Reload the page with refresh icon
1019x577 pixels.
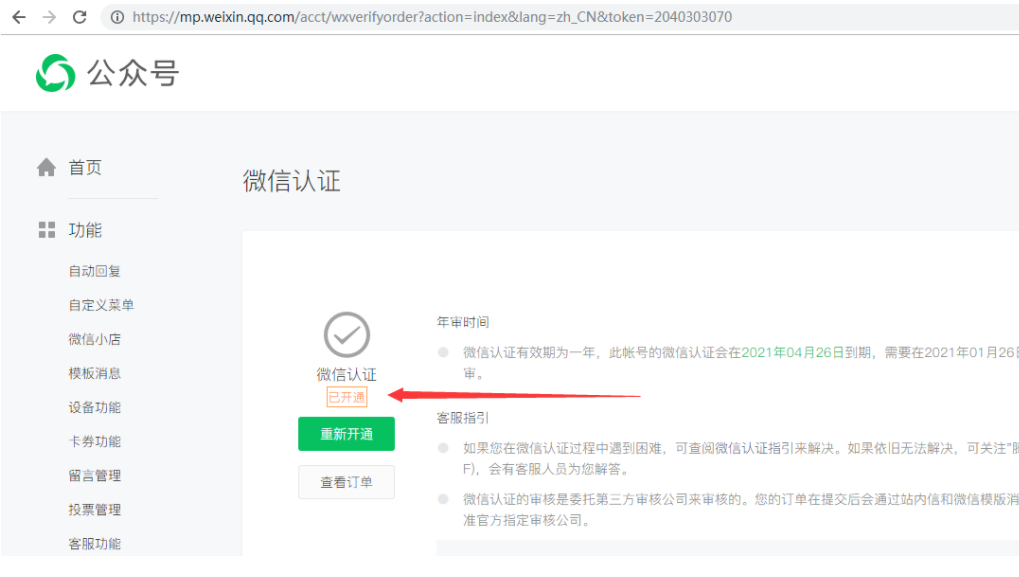80,17
